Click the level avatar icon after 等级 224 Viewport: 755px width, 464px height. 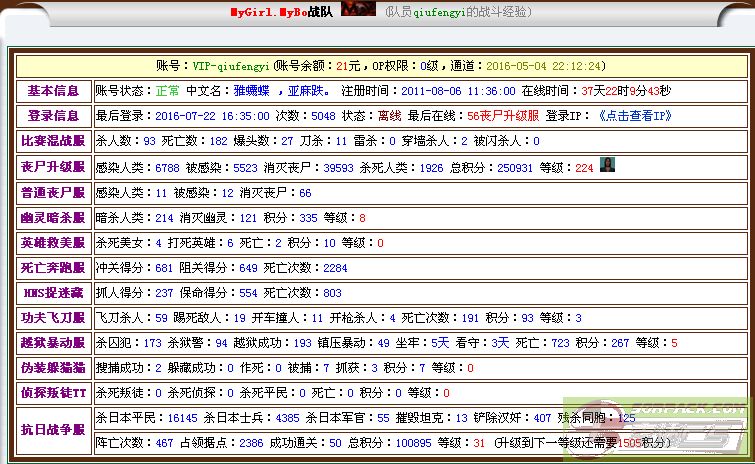607,165
